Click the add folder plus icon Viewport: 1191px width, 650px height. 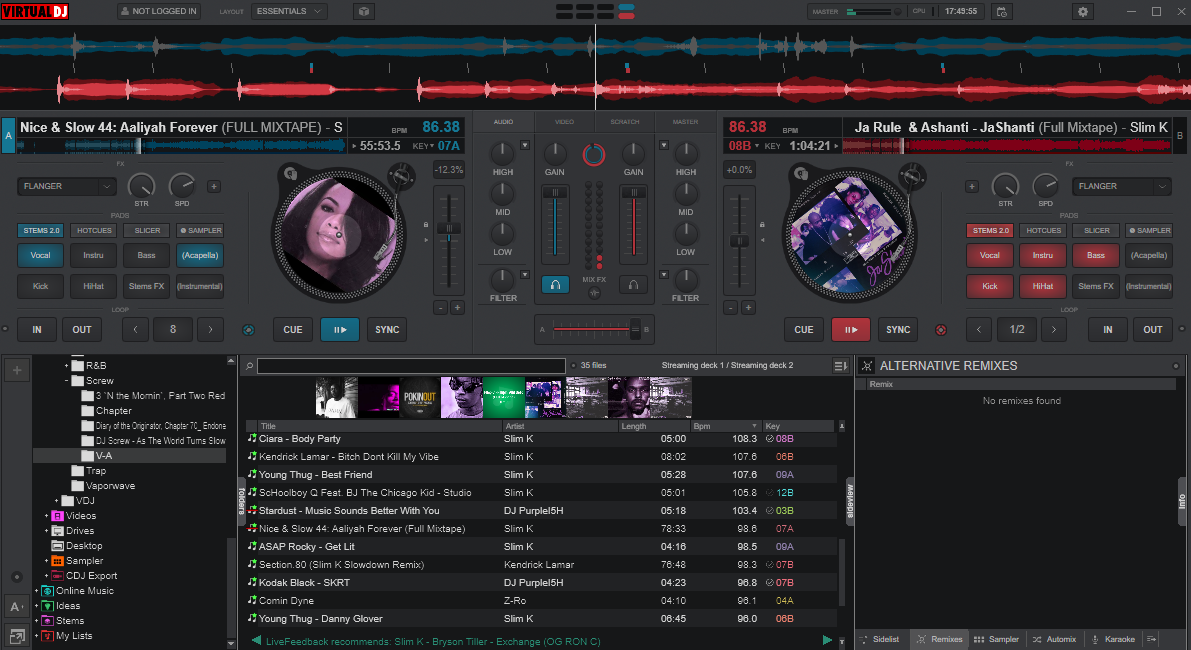(17, 371)
